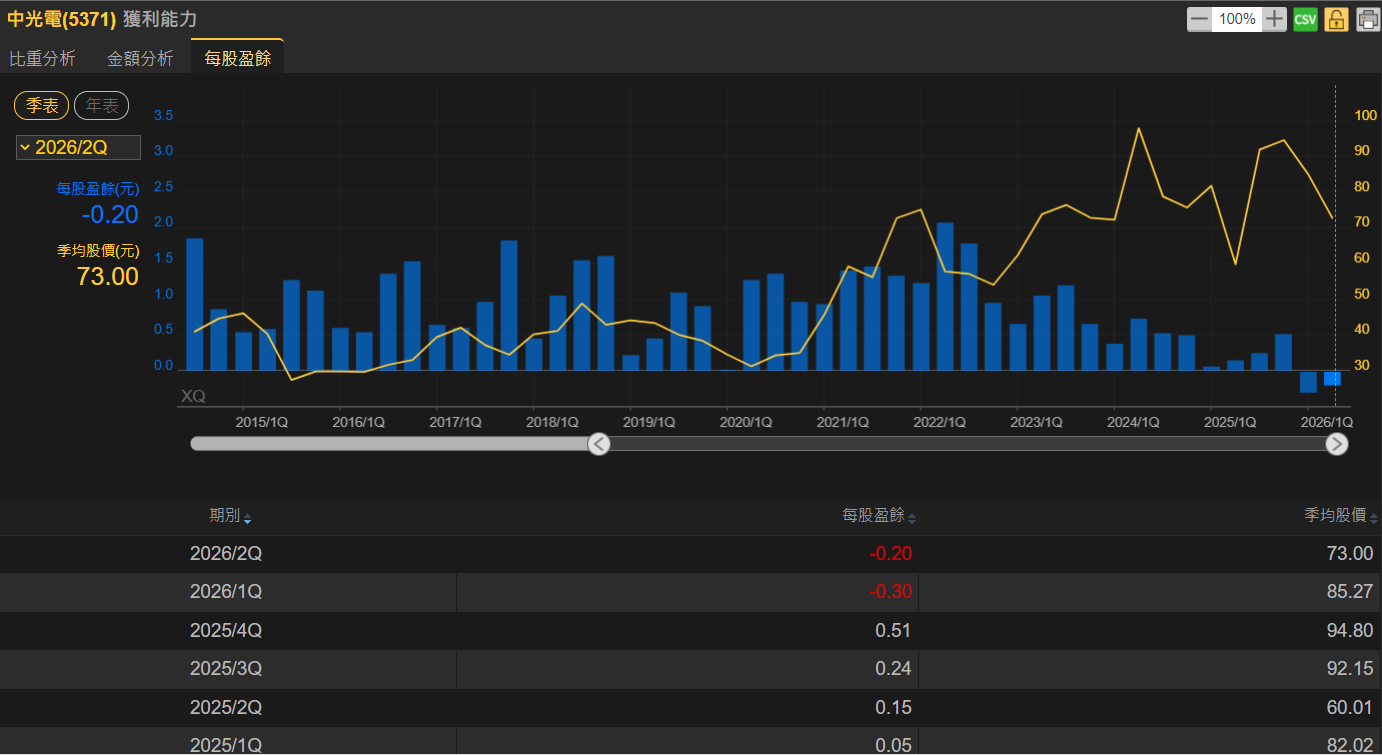The image size is (1382, 755).
Task: Click the 92.15 average price value
Action: coord(1350,669)
